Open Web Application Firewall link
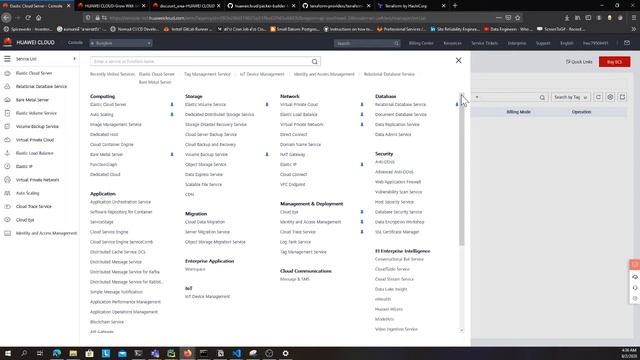 pos(398,182)
